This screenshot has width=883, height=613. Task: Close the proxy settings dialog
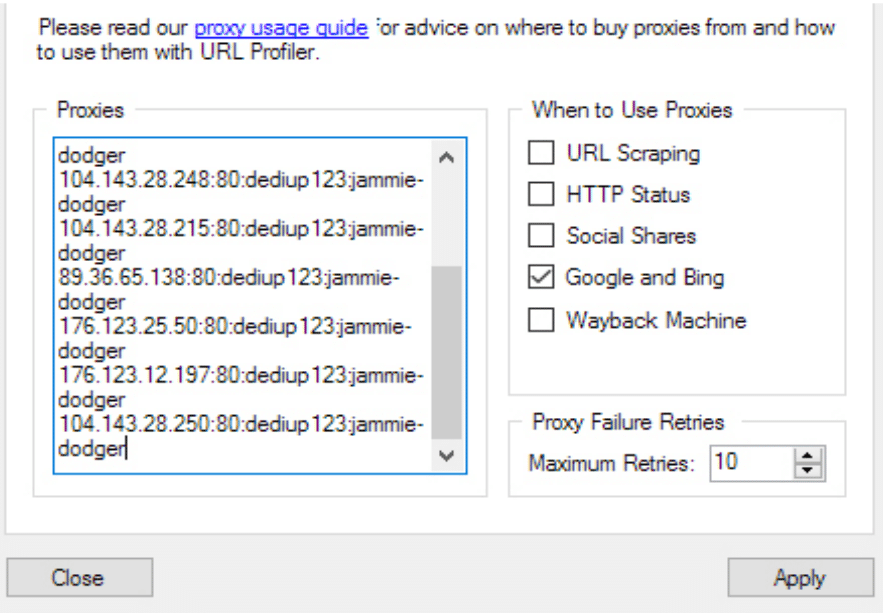click(x=79, y=578)
